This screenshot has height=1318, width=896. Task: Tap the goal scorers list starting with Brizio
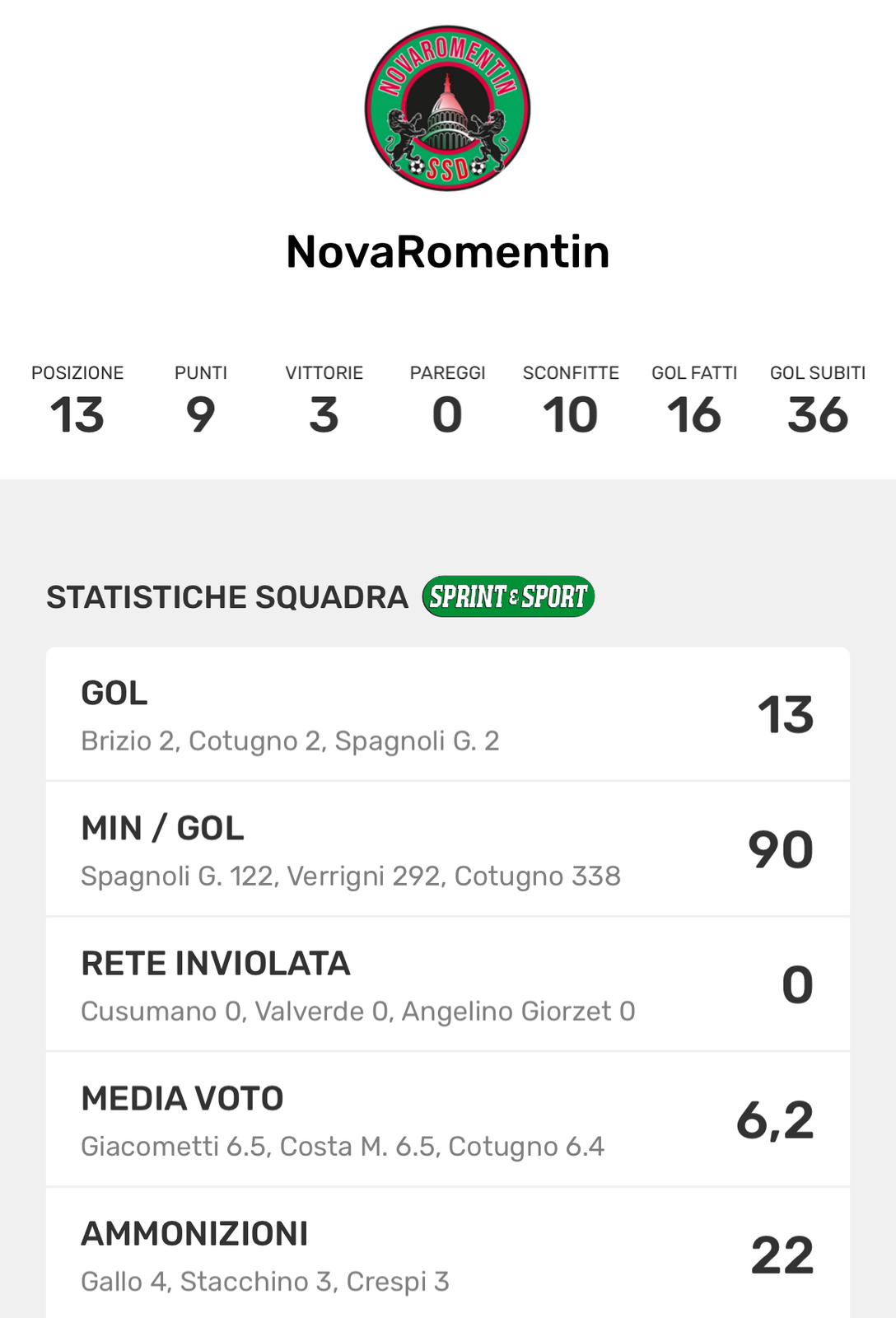coord(290,741)
